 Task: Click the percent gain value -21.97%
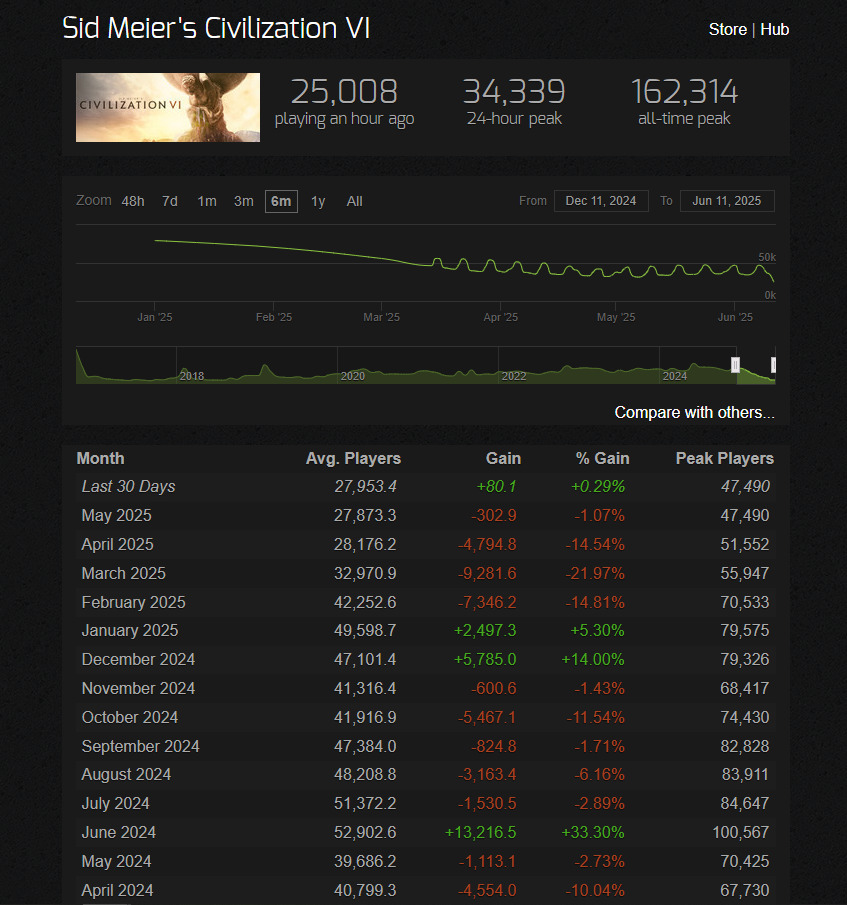pyautogui.click(x=595, y=573)
